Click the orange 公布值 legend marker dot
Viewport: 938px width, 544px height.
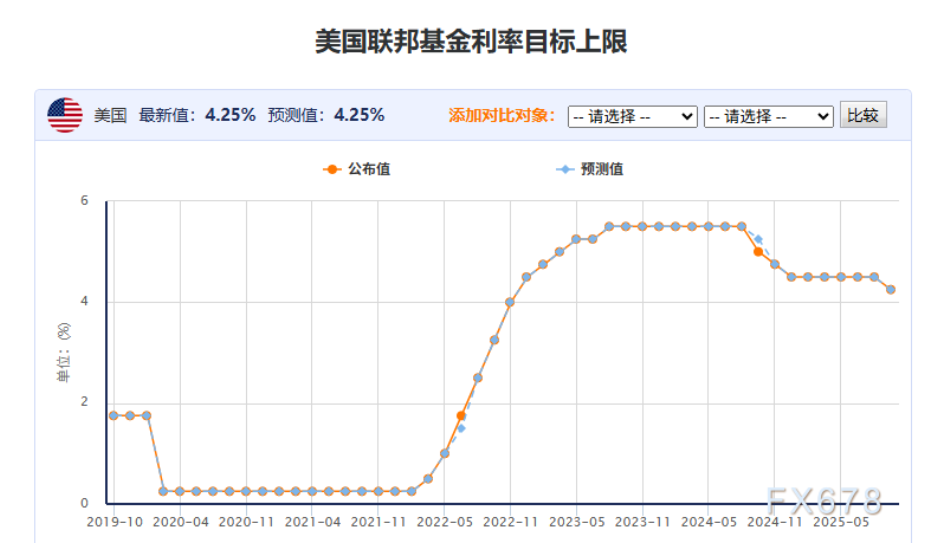[332, 169]
